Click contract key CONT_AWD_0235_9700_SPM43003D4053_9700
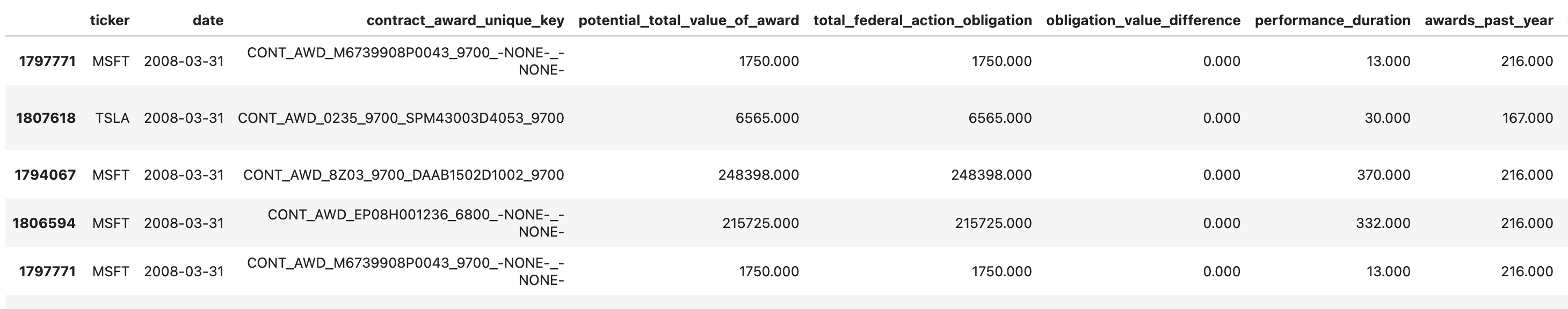 tap(401, 118)
